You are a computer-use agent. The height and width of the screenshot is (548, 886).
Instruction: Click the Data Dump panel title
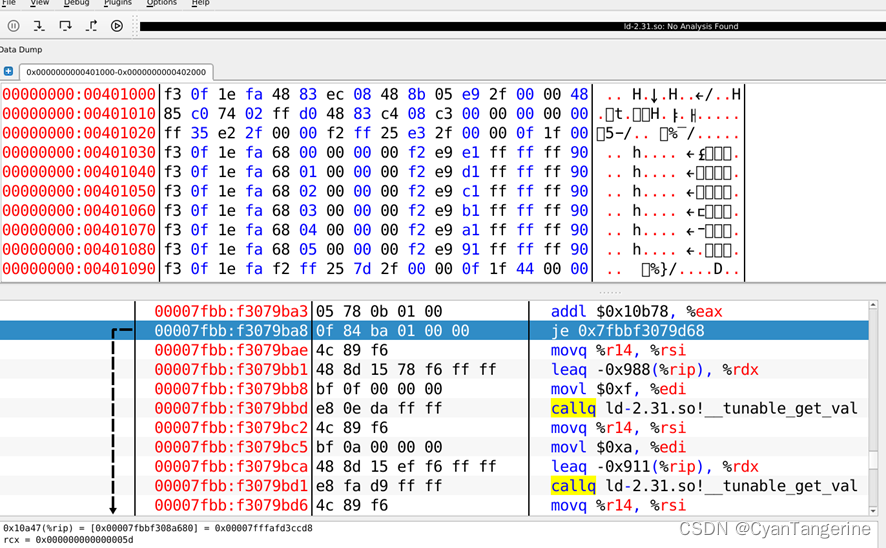(x=21, y=50)
